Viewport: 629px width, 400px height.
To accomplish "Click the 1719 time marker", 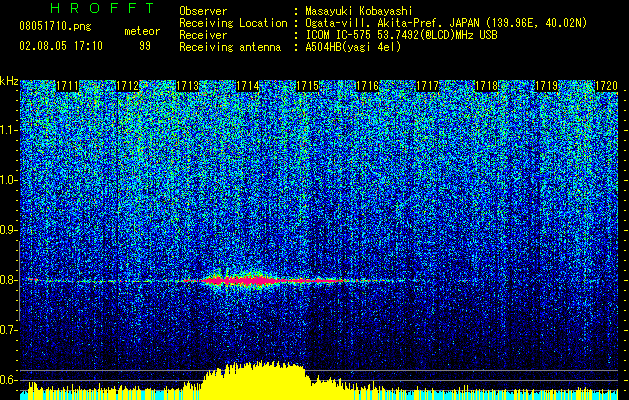I will tap(547, 86).
